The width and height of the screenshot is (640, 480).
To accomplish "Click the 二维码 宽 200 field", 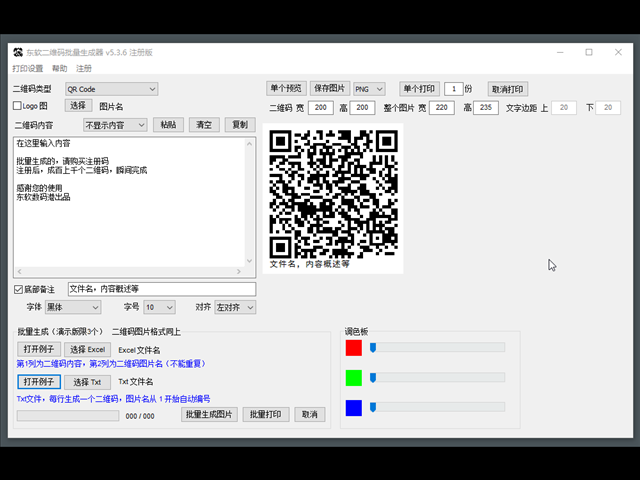I will click(321, 108).
